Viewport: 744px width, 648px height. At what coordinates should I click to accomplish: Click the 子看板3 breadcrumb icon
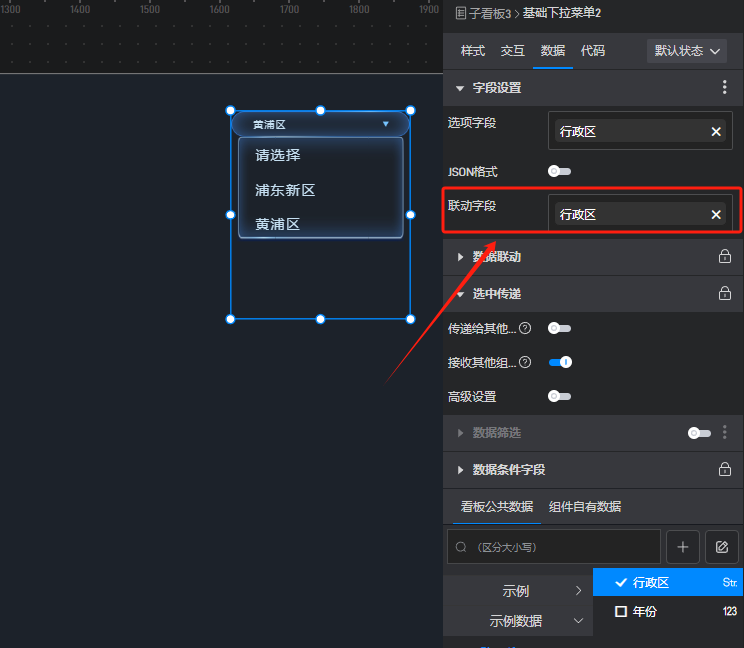tap(460, 13)
